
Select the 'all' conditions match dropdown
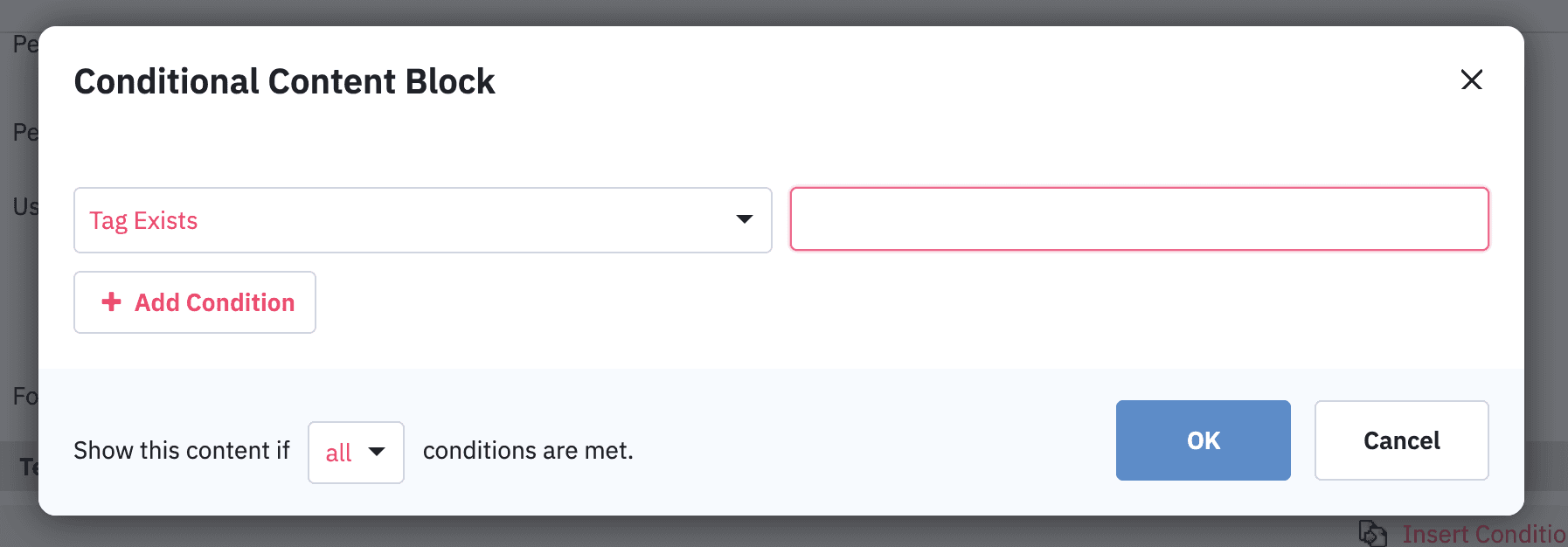[x=356, y=453]
